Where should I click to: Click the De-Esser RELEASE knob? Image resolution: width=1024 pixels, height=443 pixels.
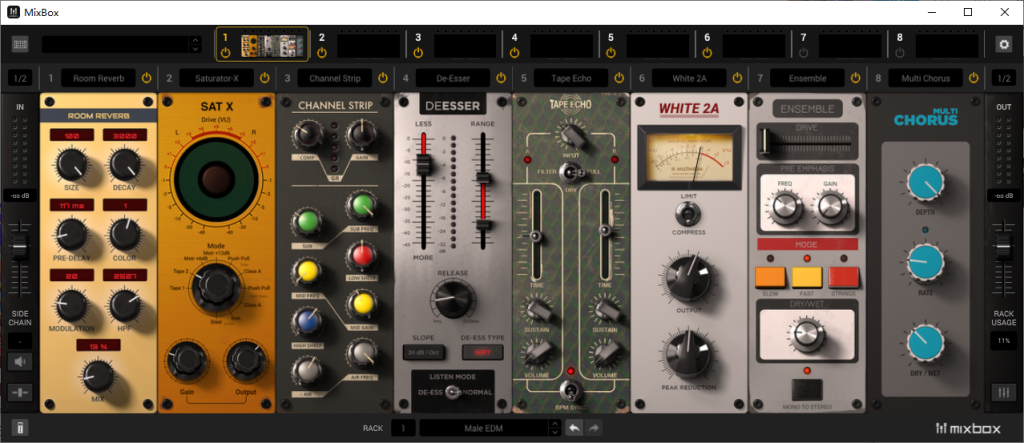coord(452,300)
